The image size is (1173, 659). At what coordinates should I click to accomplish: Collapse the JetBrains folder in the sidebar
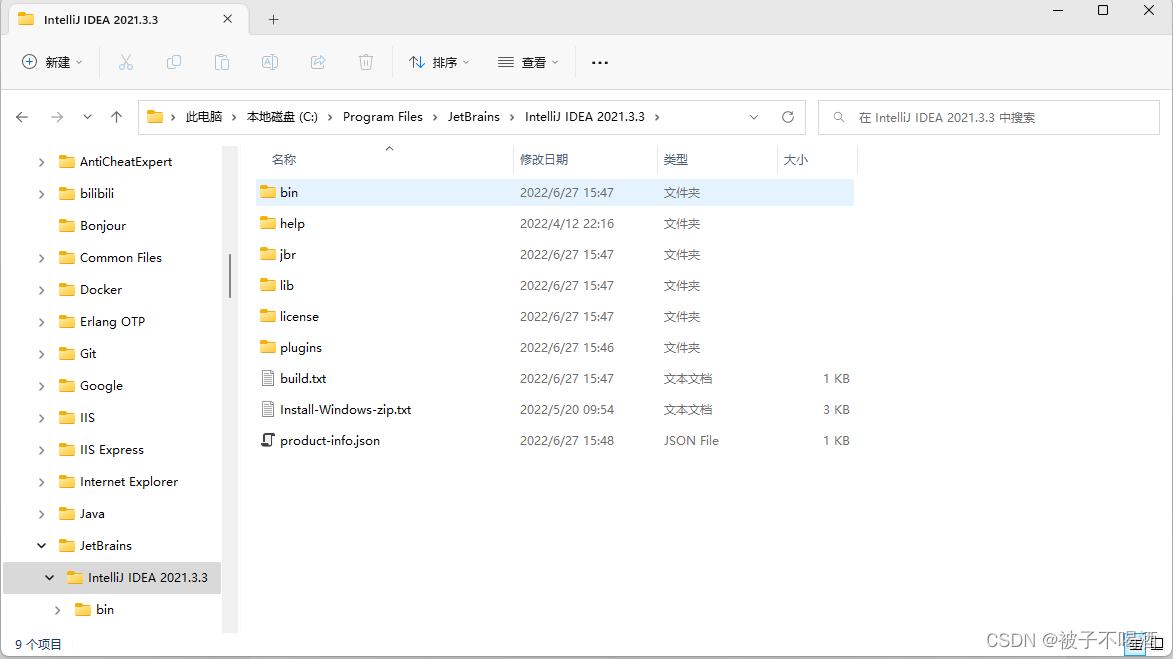click(x=40, y=545)
